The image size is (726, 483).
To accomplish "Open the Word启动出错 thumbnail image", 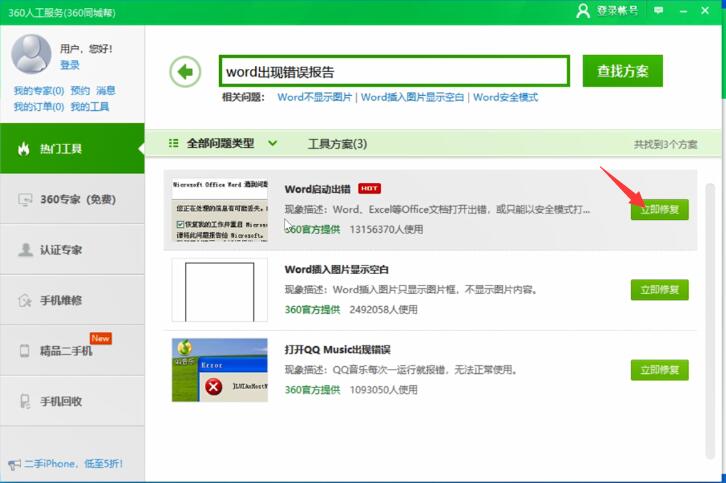I will click(220, 210).
